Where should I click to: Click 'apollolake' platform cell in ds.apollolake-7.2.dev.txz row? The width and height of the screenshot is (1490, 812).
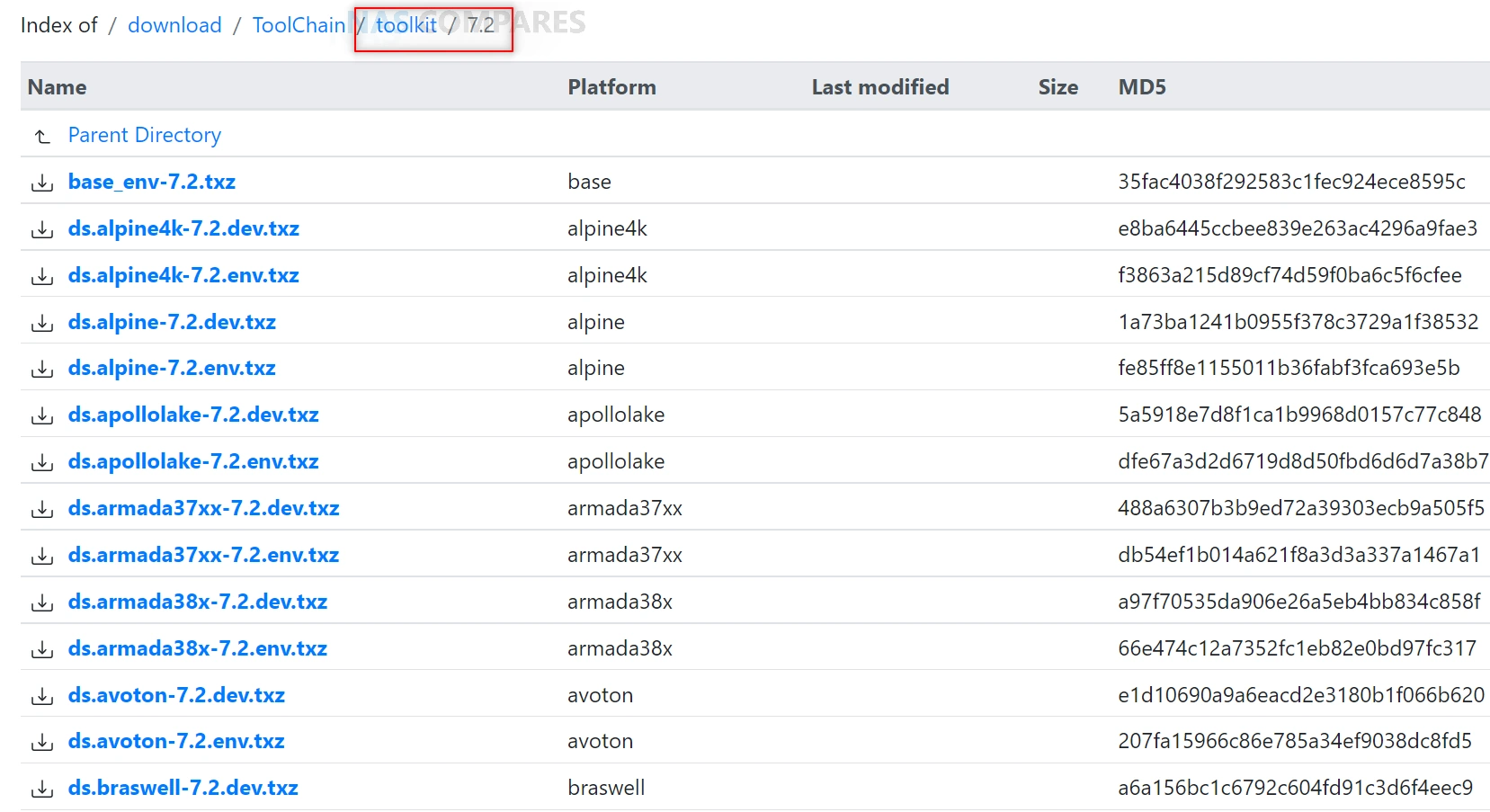(x=617, y=415)
